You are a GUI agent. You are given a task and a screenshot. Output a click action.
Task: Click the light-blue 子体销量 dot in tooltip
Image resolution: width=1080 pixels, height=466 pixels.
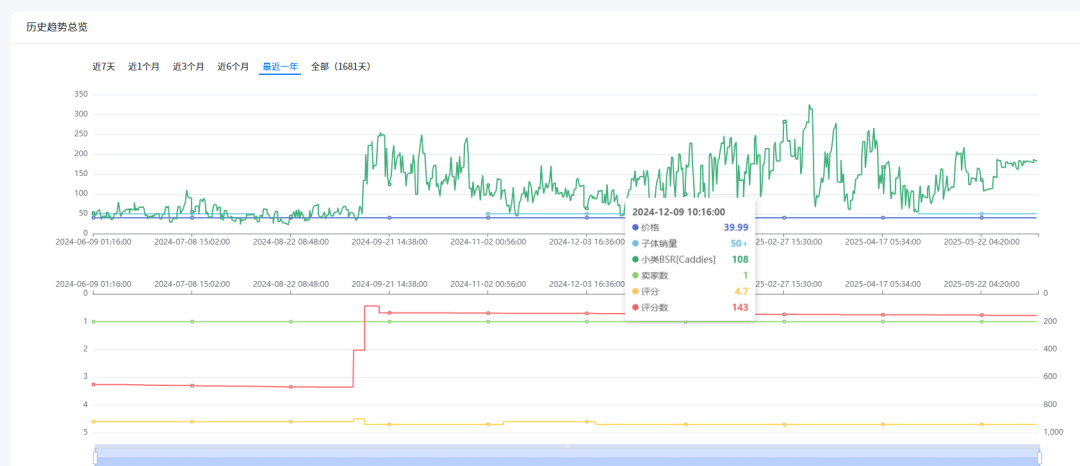tap(635, 243)
